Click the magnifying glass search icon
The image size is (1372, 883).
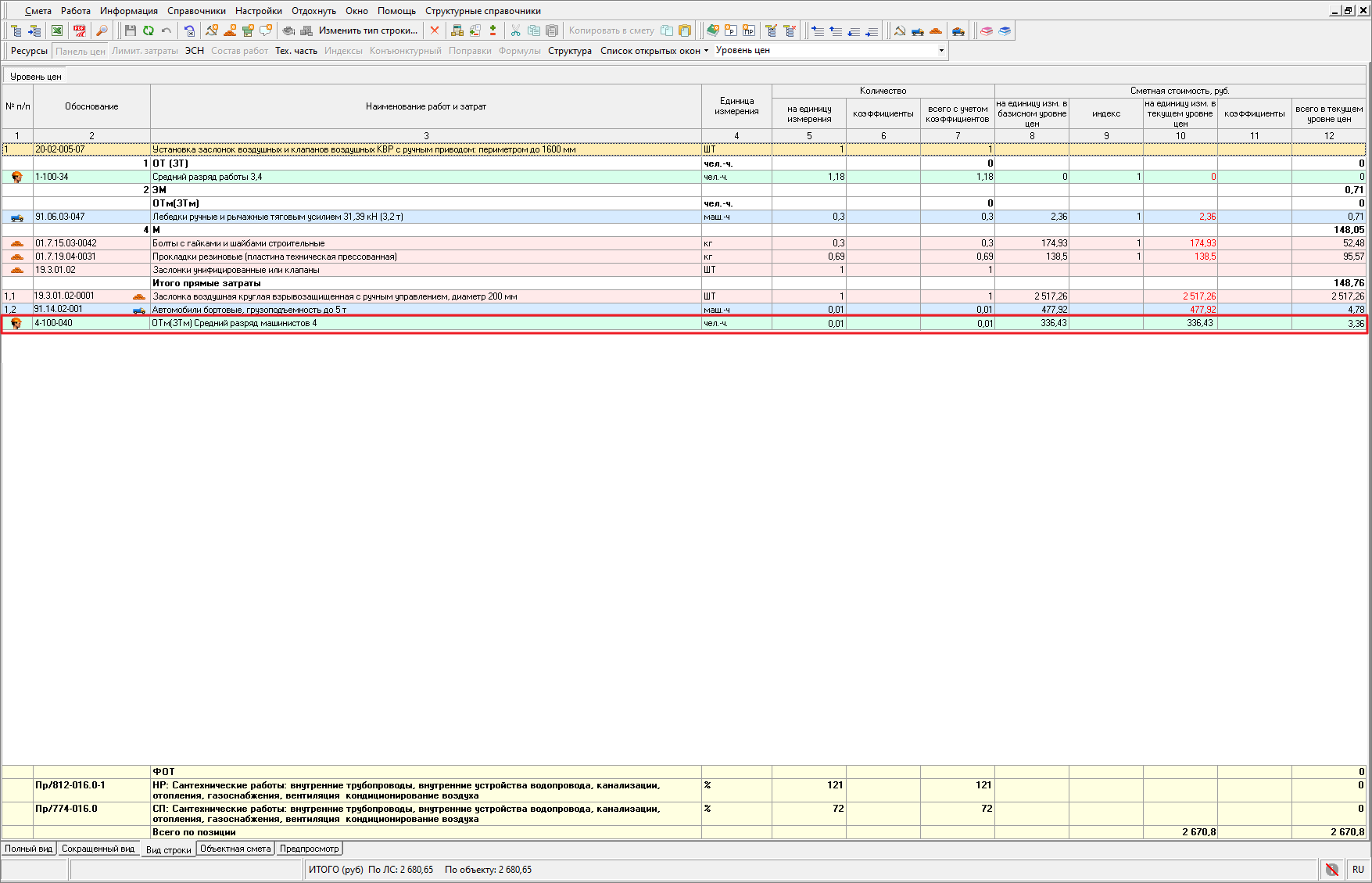102,31
